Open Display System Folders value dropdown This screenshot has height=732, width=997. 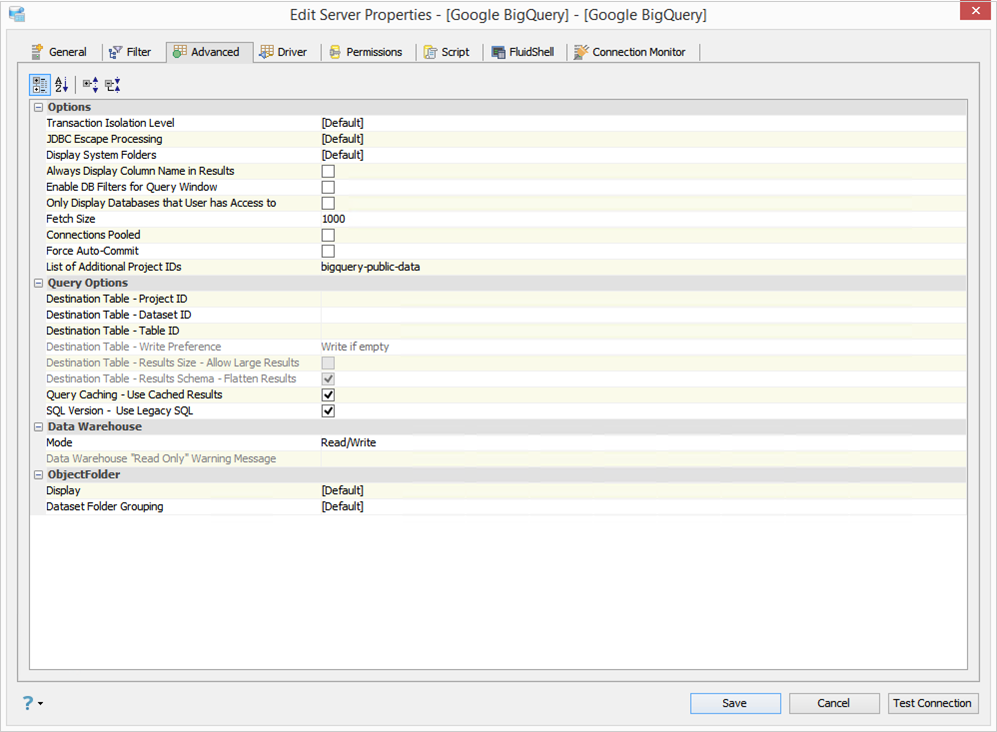click(643, 155)
